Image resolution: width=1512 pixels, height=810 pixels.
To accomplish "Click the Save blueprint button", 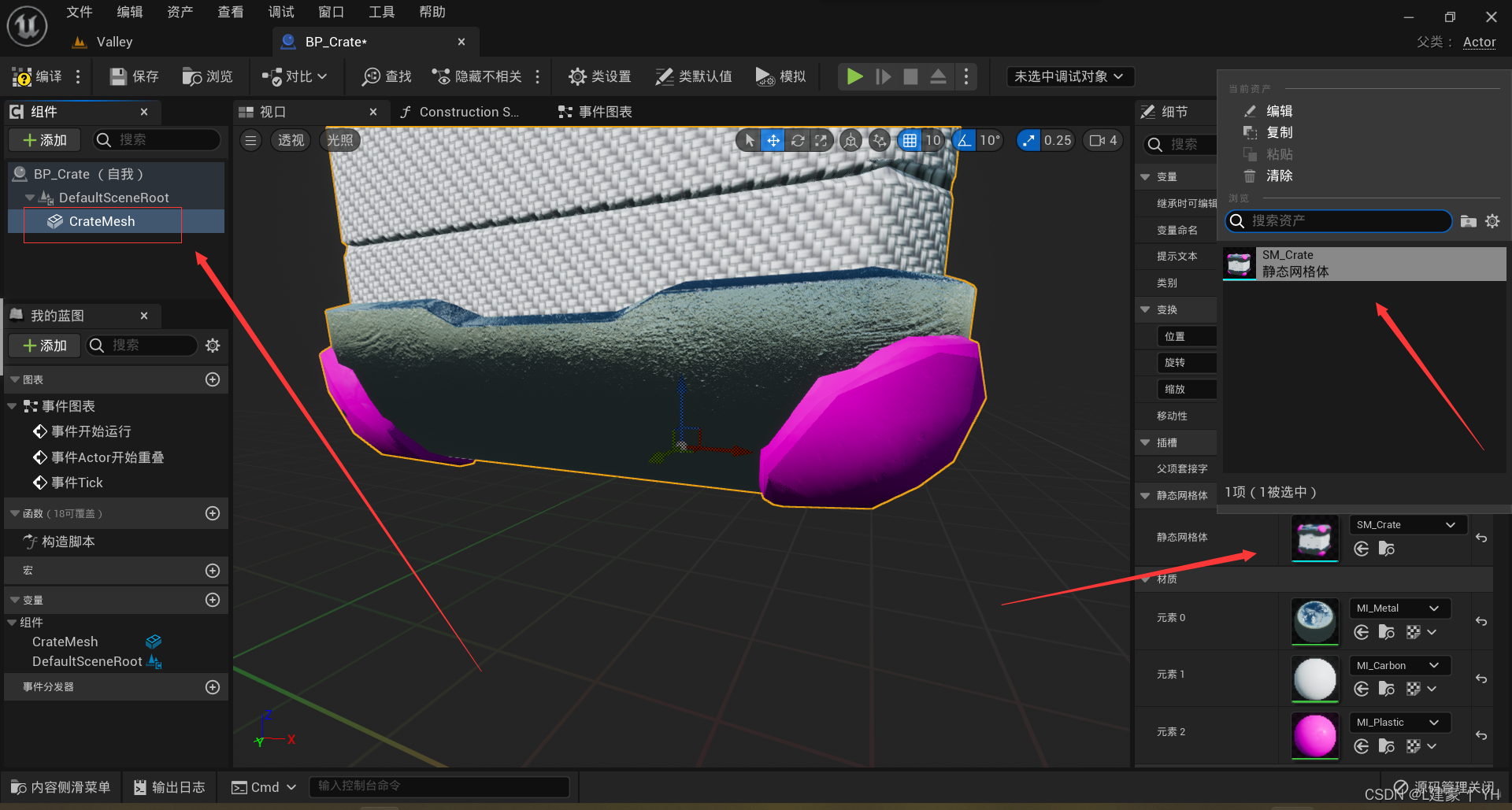I will coord(135,76).
